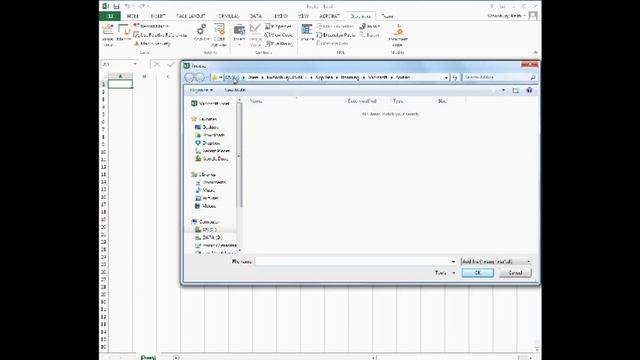Switch to the VIEW tab

tap(303, 16)
